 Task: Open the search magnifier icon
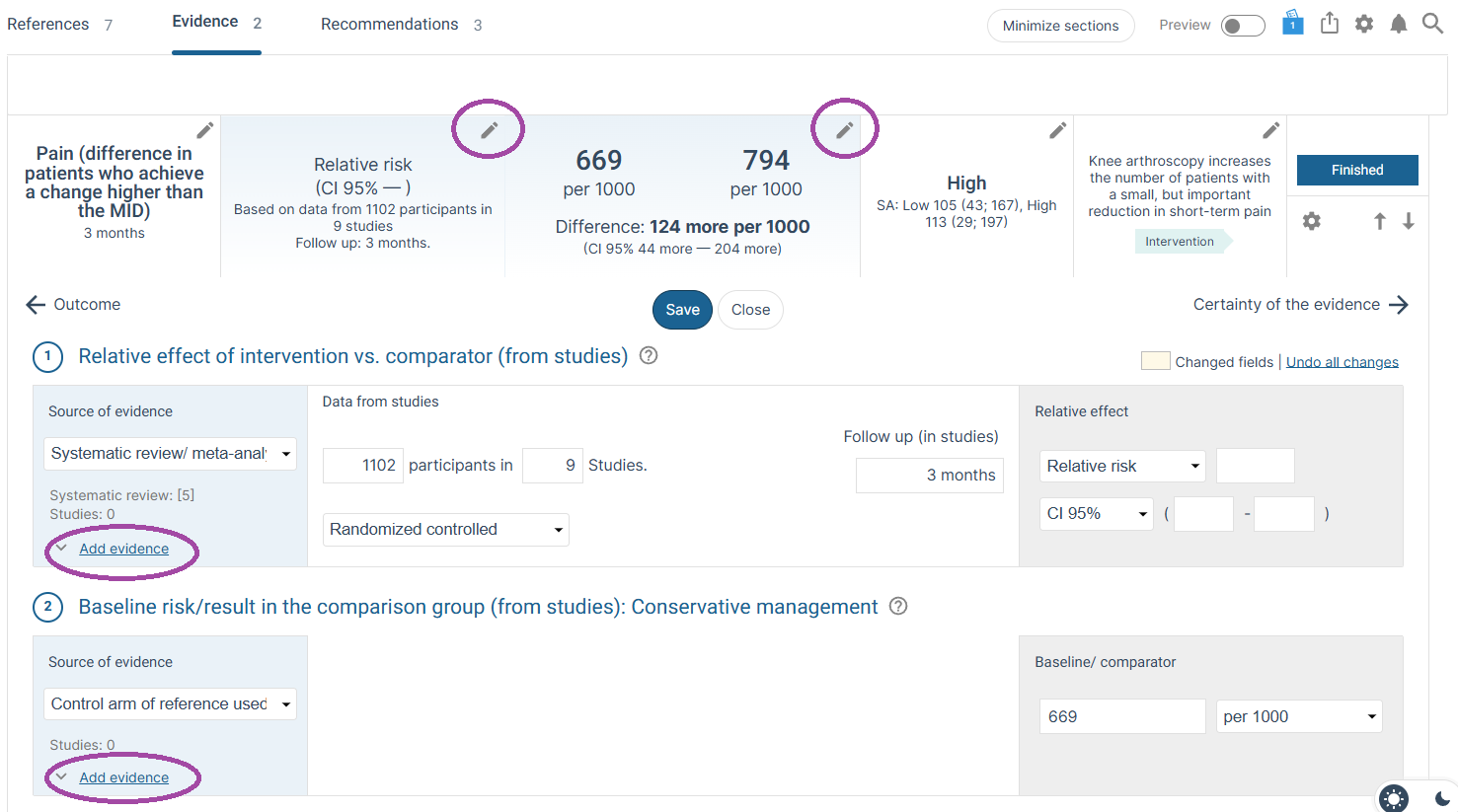[1432, 23]
